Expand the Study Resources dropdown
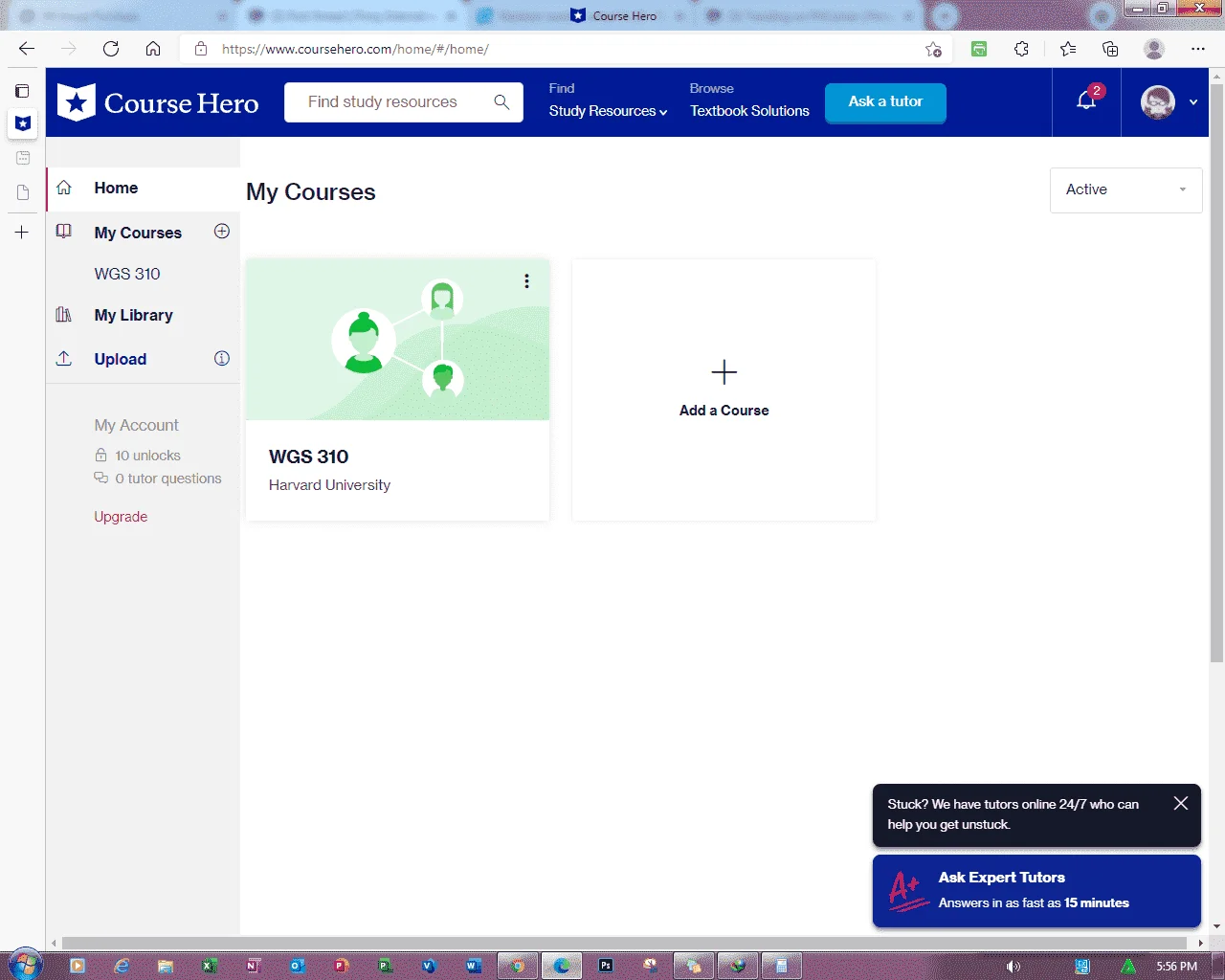 608,111
